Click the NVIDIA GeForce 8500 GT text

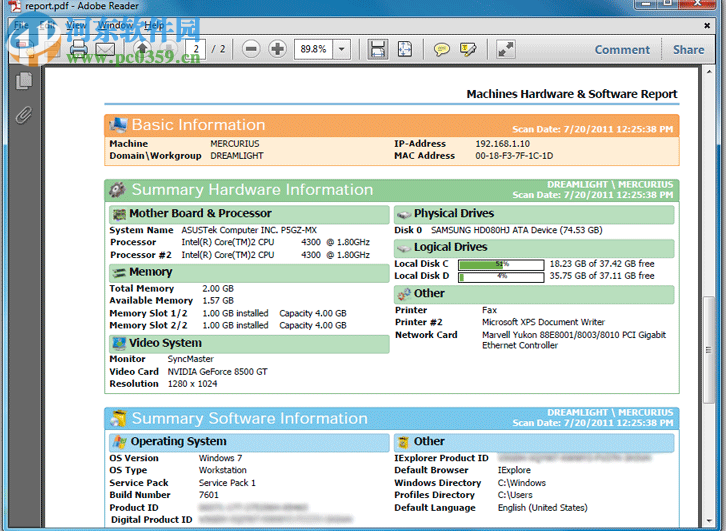[217, 371]
